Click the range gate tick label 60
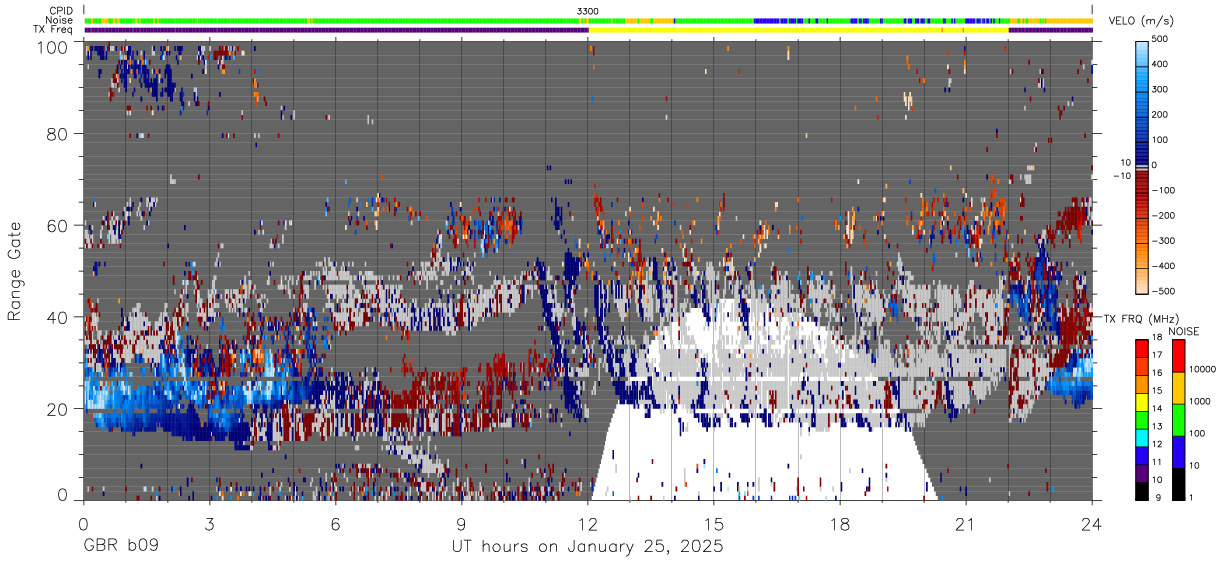This screenshot has height=567, width=1228. tap(58, 225)
